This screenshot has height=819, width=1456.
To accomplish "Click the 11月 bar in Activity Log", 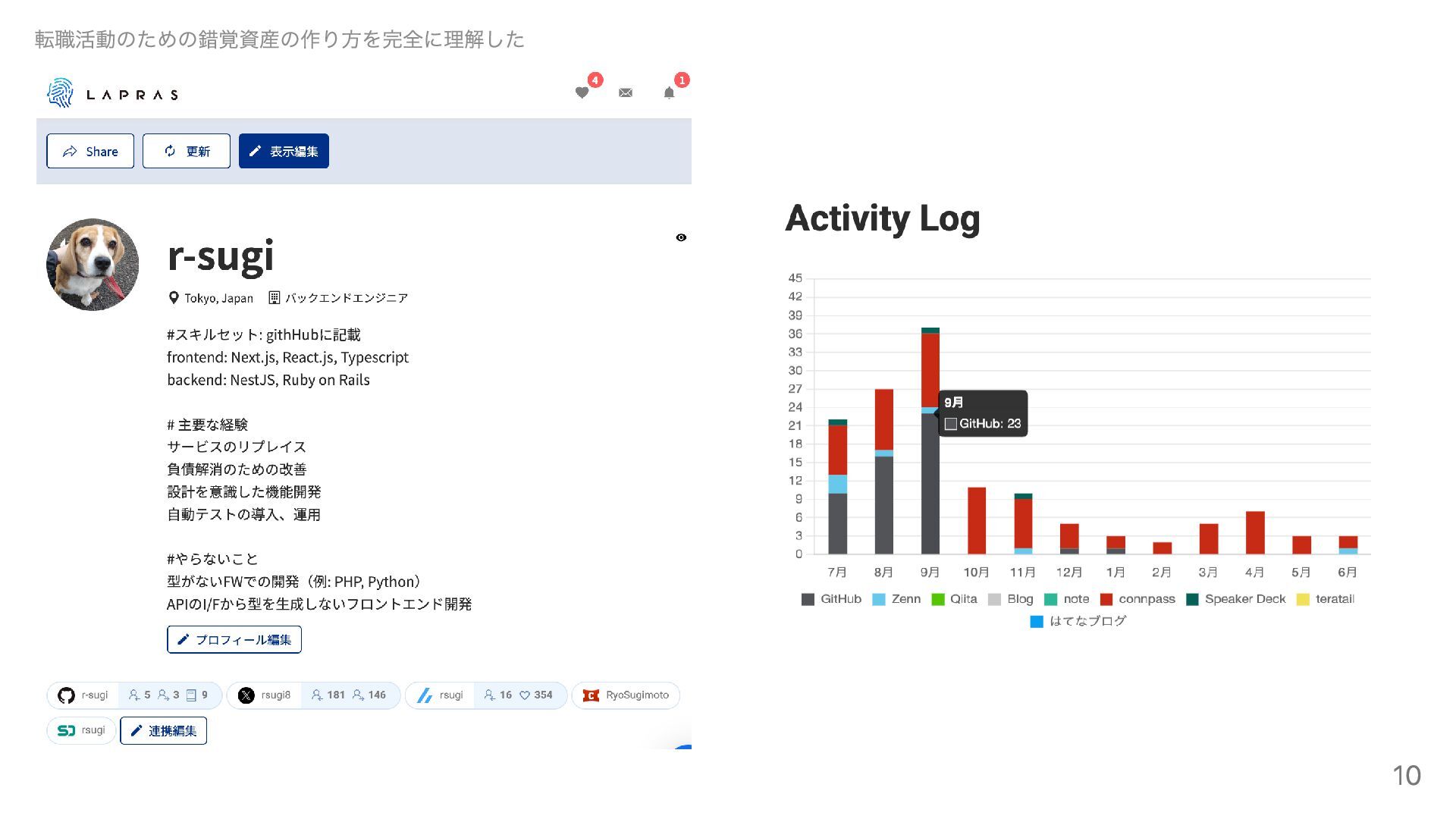I will point(1023,523).
